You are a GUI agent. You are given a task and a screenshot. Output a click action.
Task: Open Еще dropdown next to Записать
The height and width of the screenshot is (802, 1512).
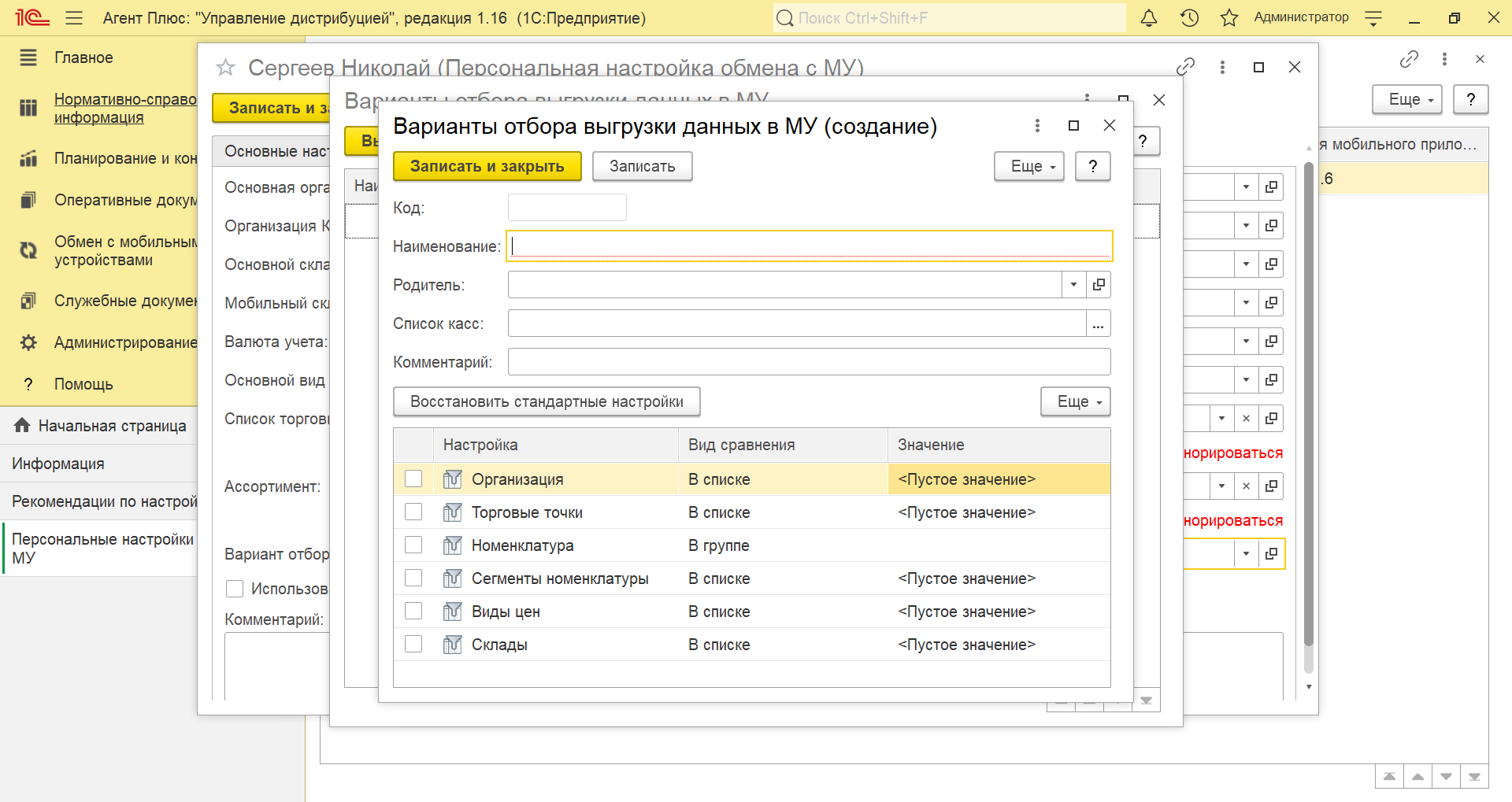pos(1029,166)
